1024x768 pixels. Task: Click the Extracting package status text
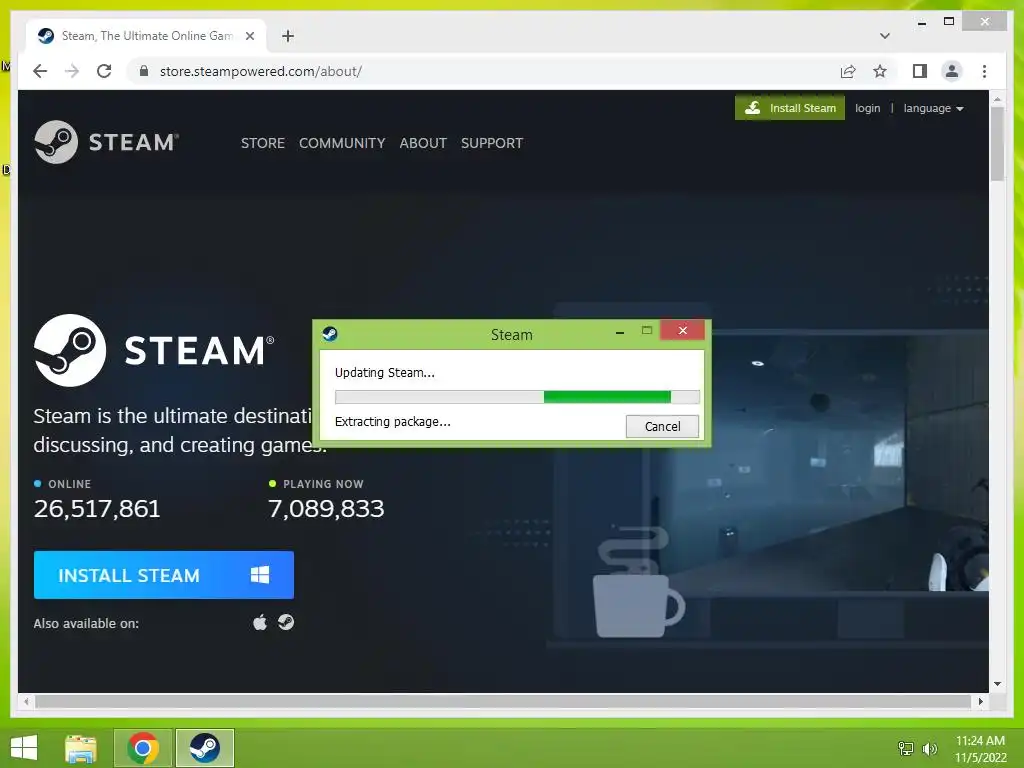coord(392,422)
